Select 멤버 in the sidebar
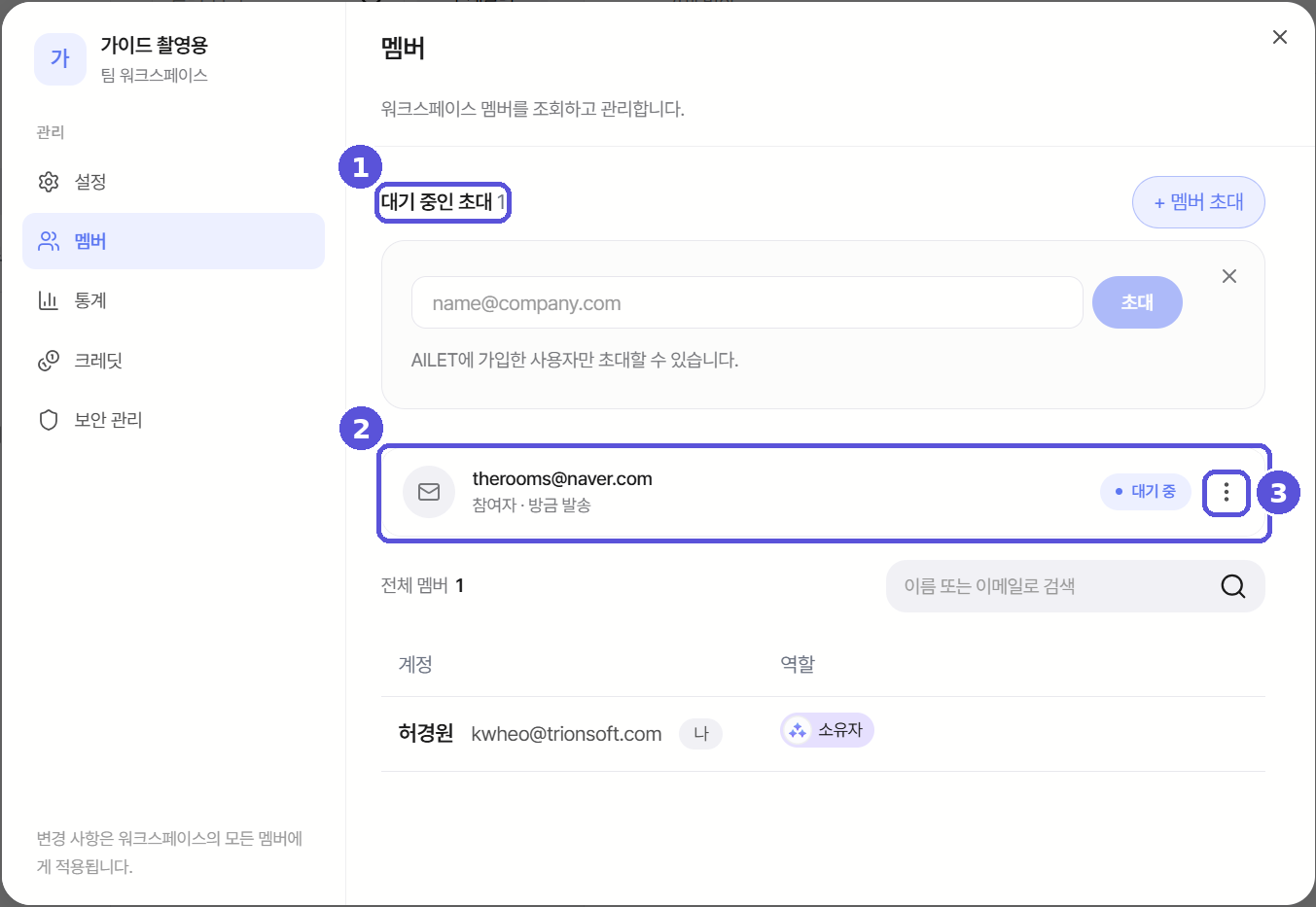The image size is (1316, 907). pyautogui.click(x=173, y=241)
